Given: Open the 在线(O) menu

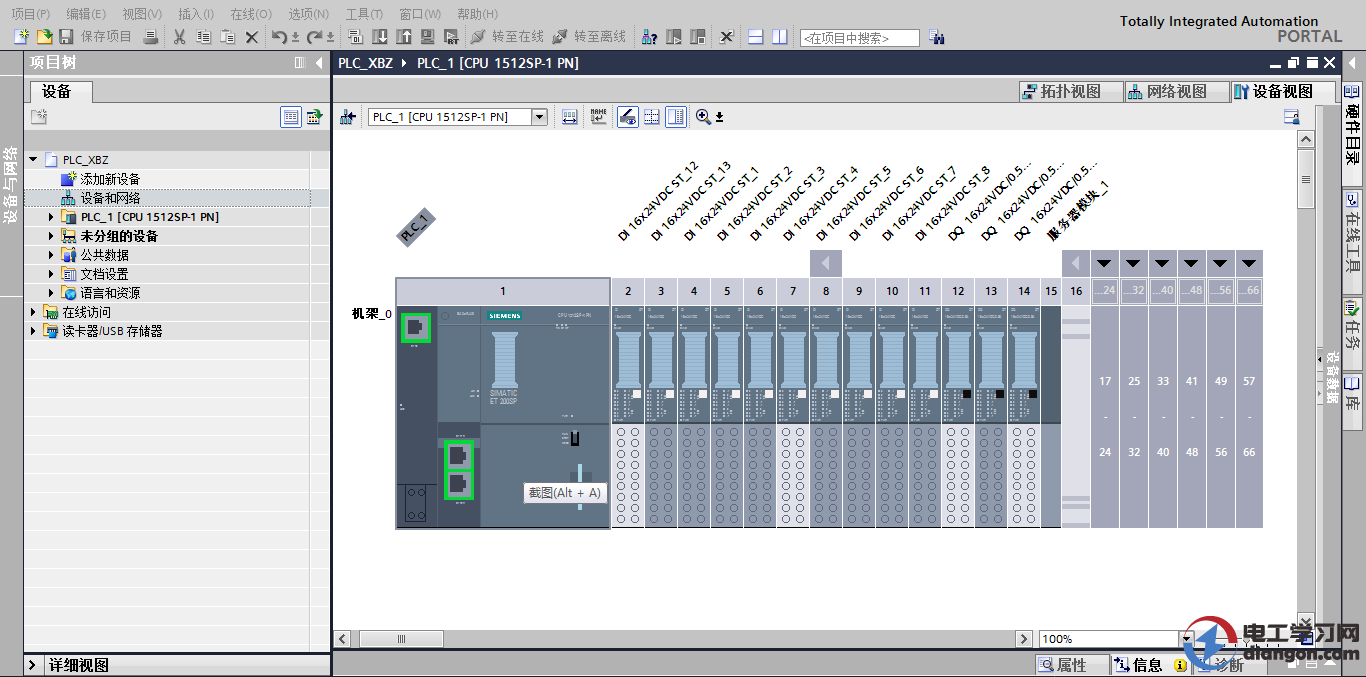Looking at the screenshot, I should [250, 14].
